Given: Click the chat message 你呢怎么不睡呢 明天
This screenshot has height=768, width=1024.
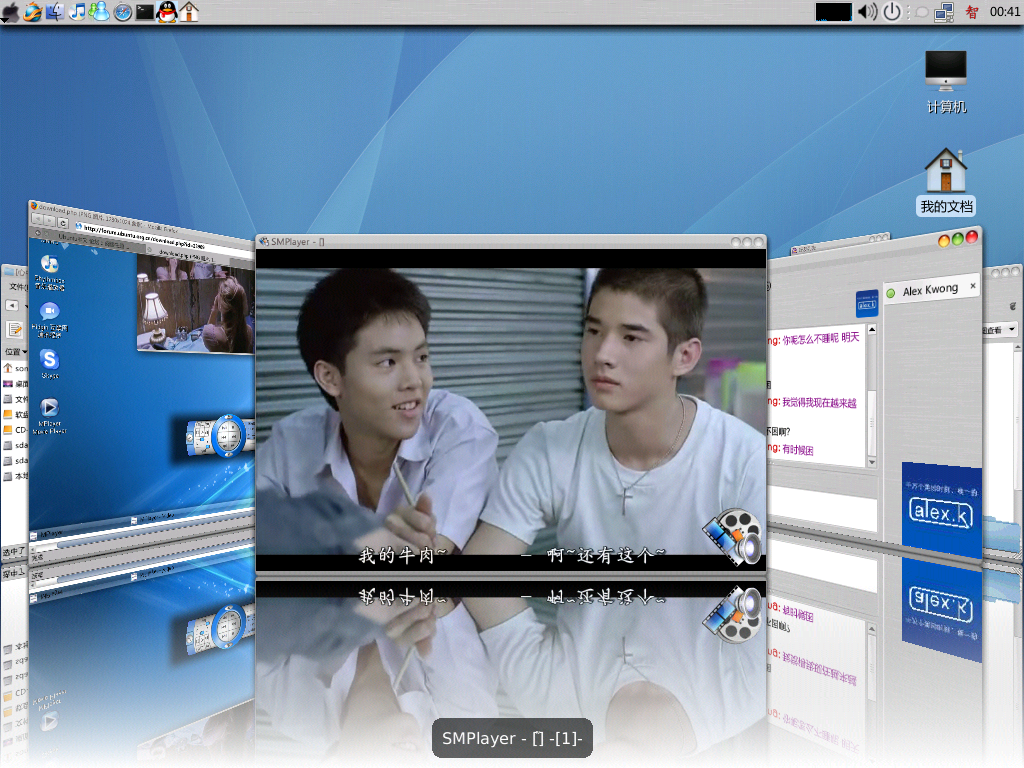Looking at the screenshot, I should tap(820, 338).
